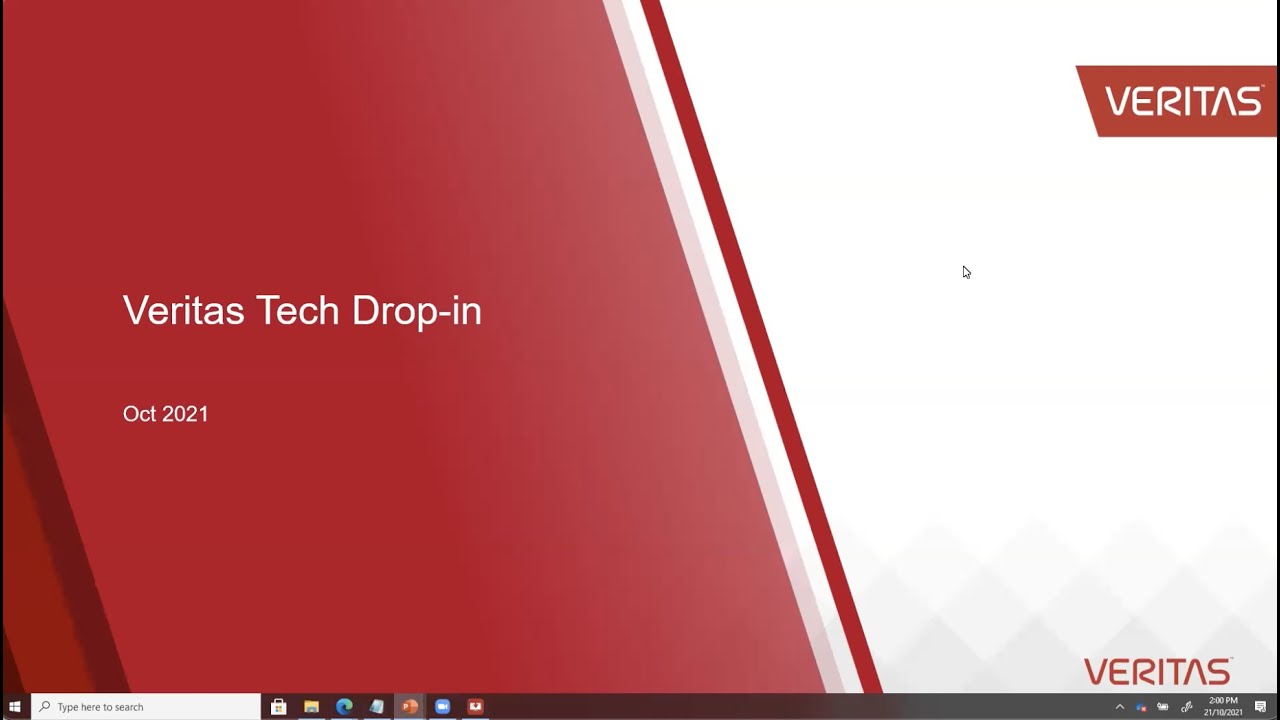Open the Windows Start menu
Screen dimensions: 1280x720
pyautogui.click(x=15, y=707)
